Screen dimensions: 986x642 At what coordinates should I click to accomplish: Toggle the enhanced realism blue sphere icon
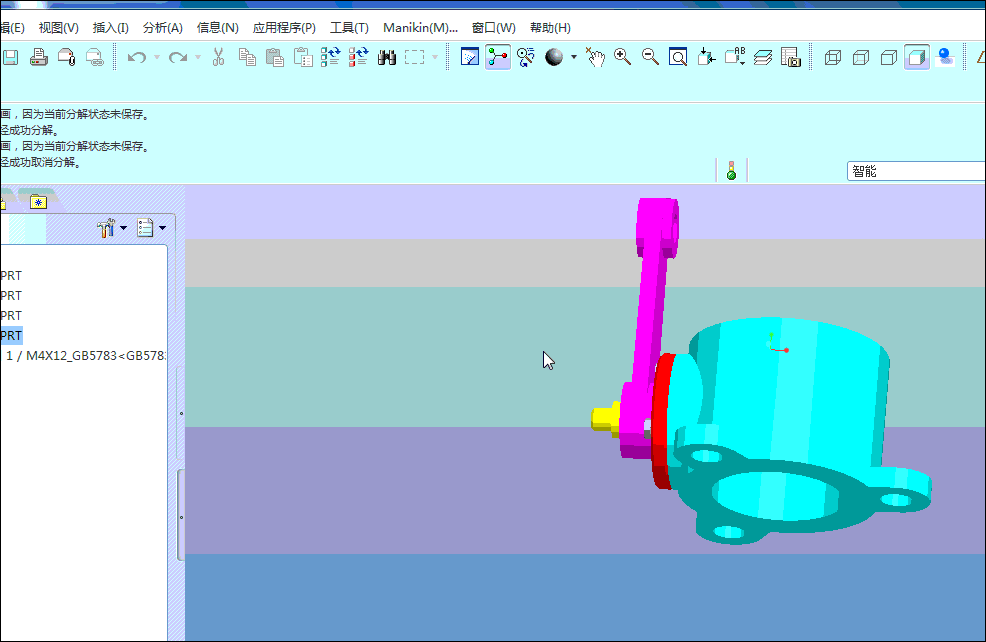944,57
